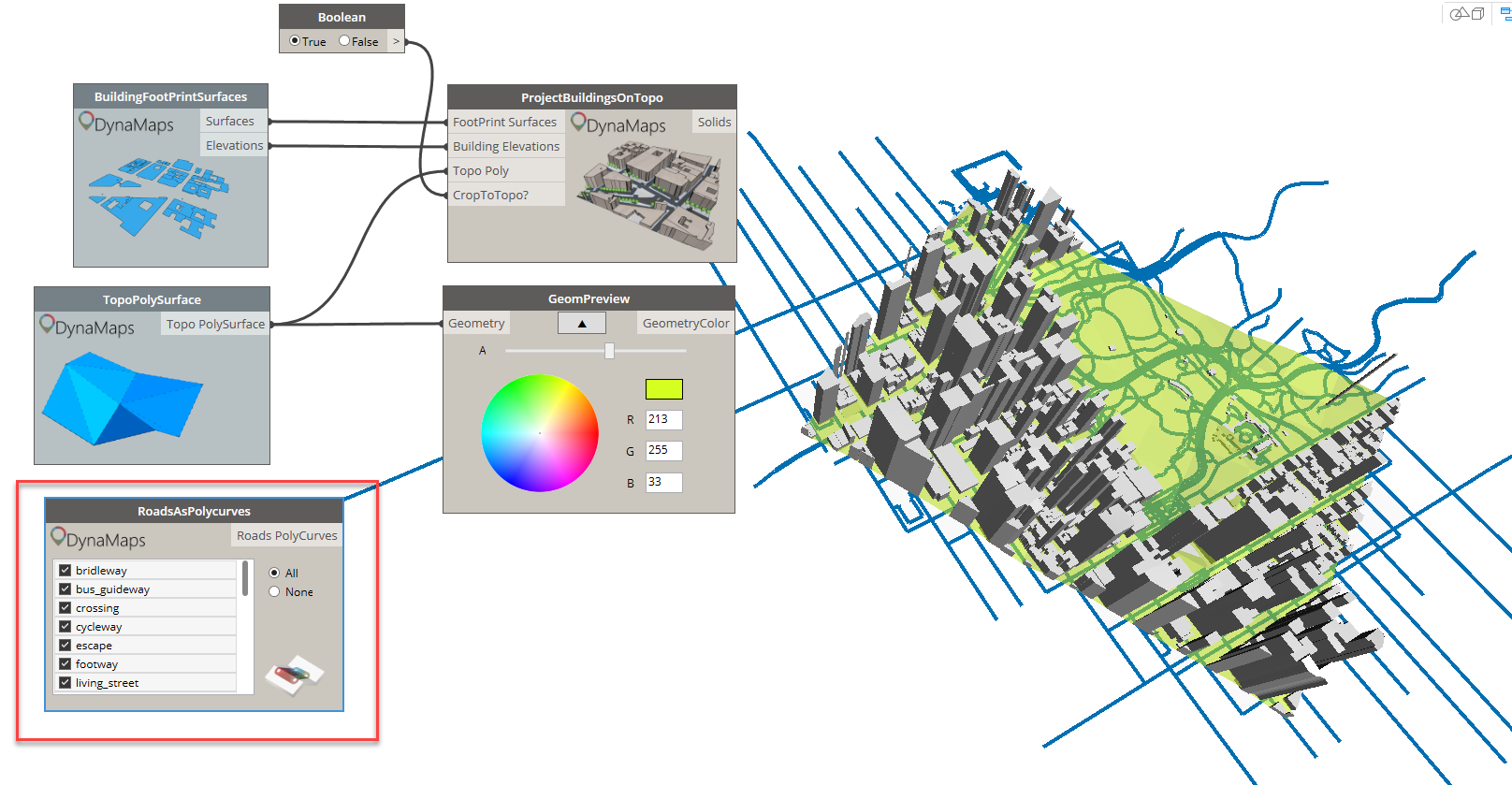Click the Boolean node output arrow port
The image size is (1512, 785).
click(x=396, y=41)
